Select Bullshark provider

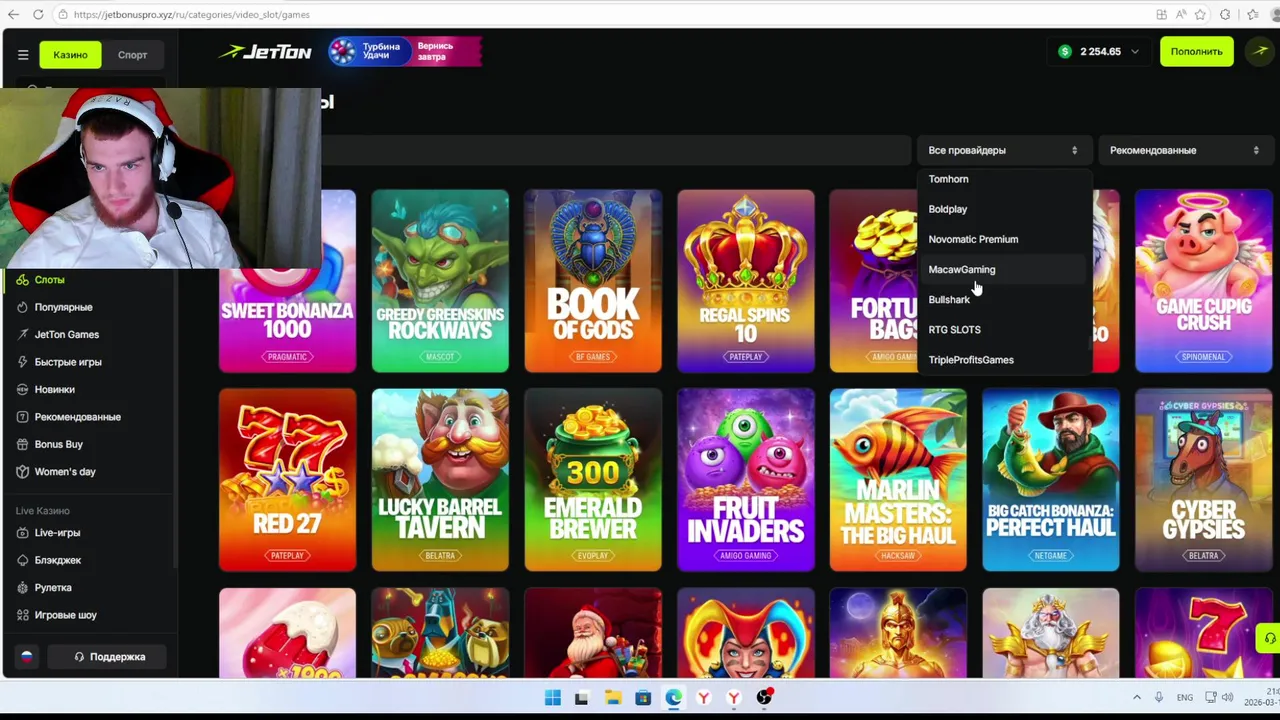tap(1002, 299)
